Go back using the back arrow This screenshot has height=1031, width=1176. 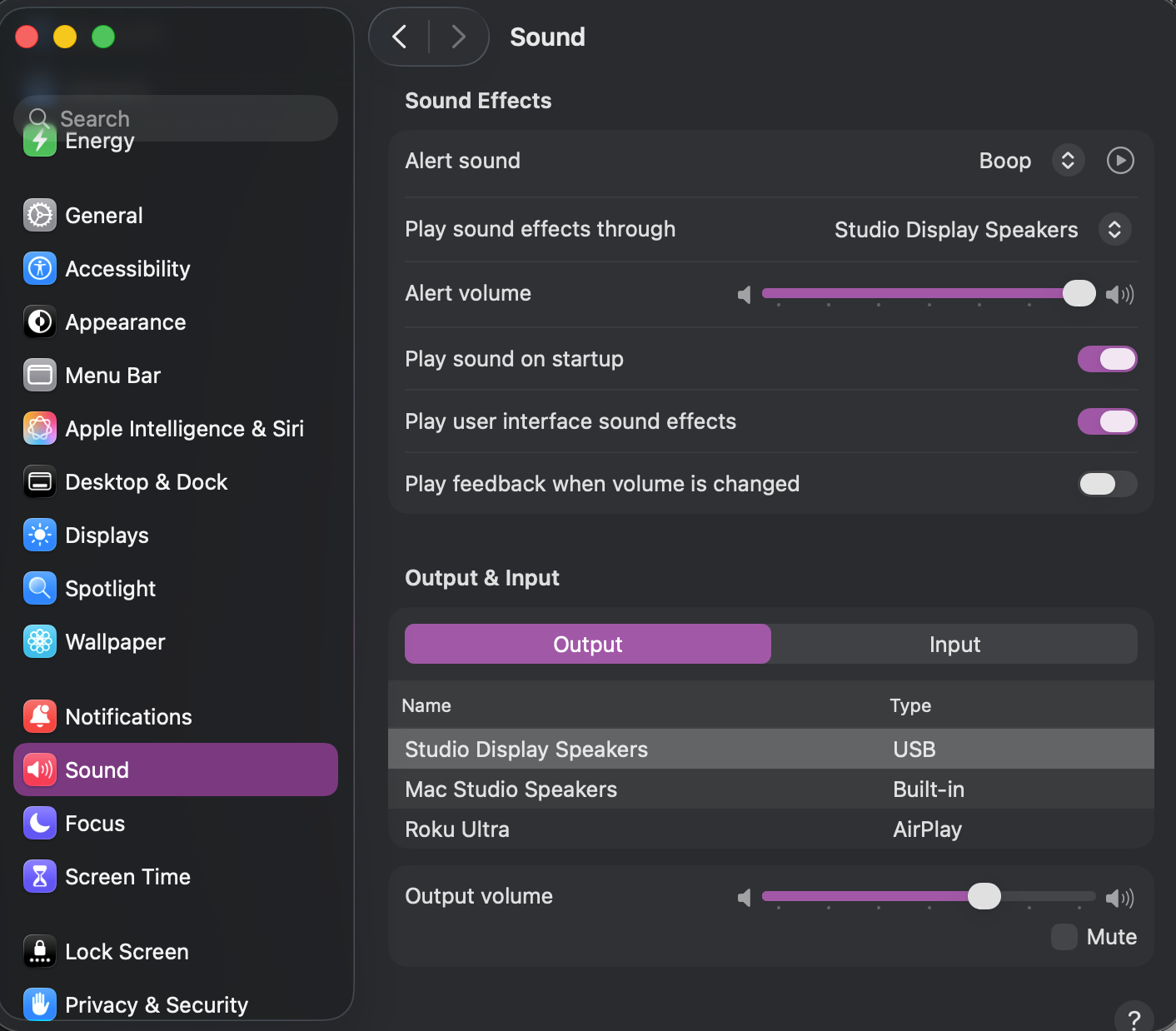pyautogui.click(x=400, y=37)
